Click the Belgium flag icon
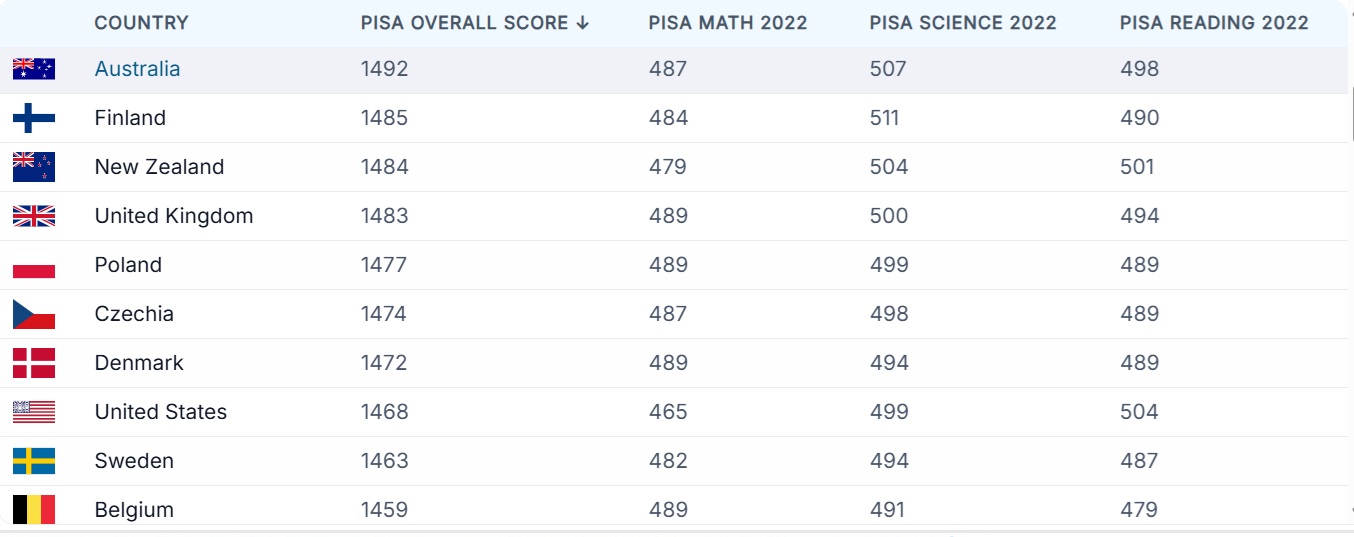 (34, 510)
